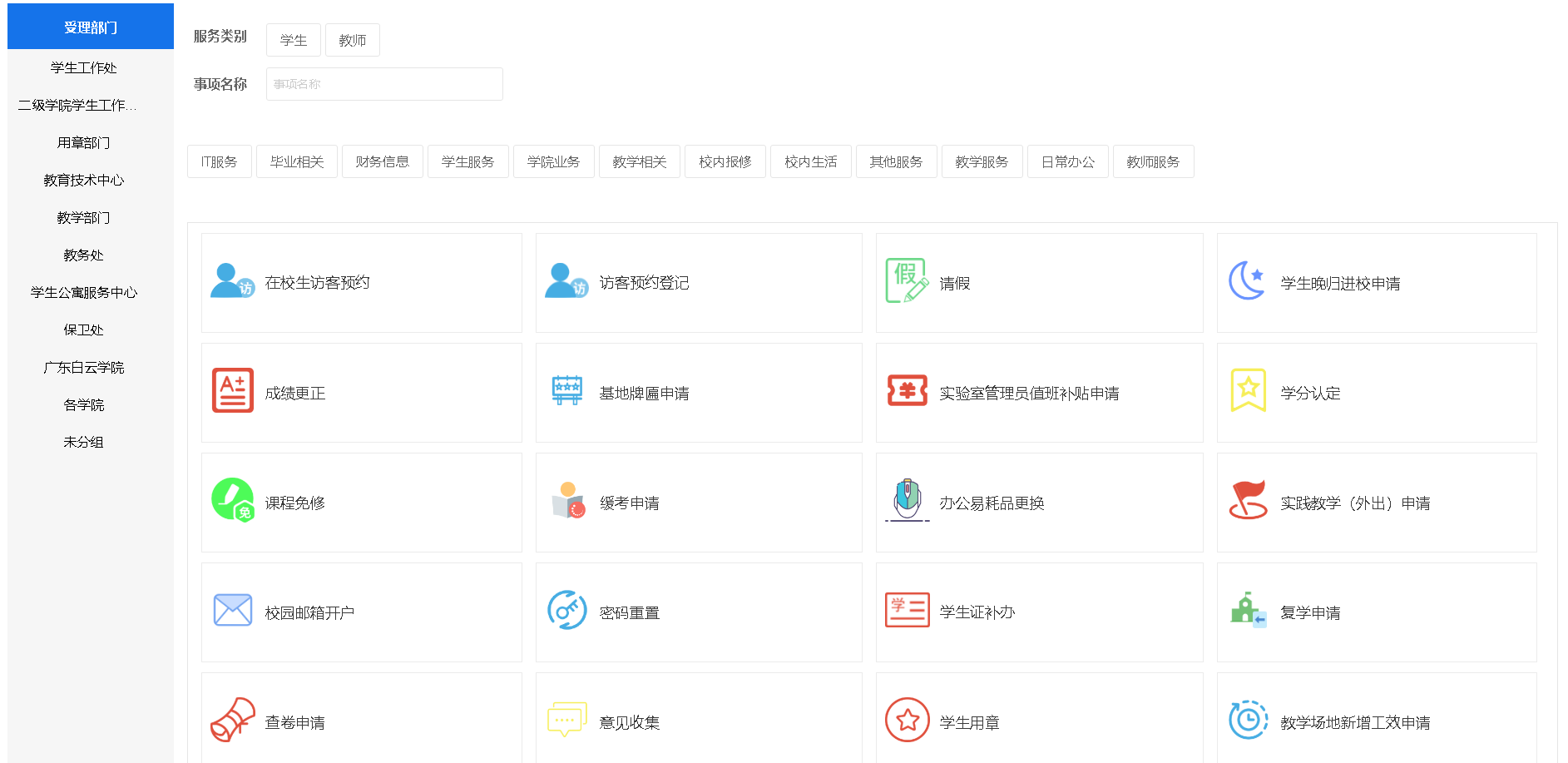The image size is (1568, 763).
Task: Select the 校园邮箱开户 envelope icon
Action: tap(232, 611)
